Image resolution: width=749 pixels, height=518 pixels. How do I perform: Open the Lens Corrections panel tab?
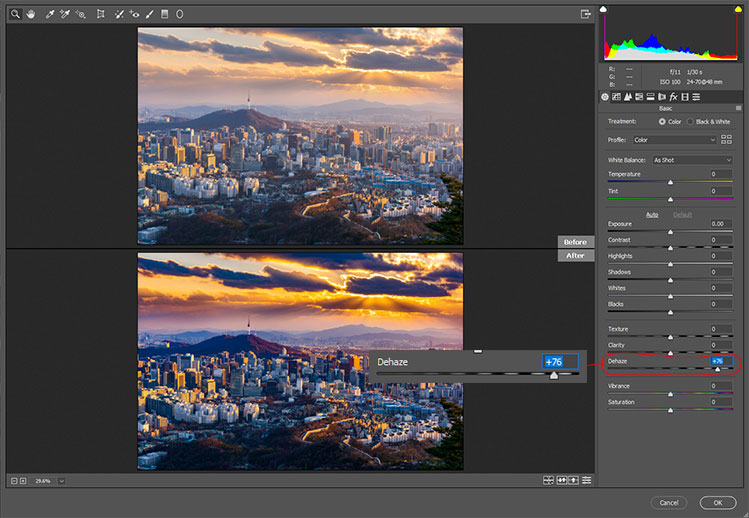(x=662, y=97)
